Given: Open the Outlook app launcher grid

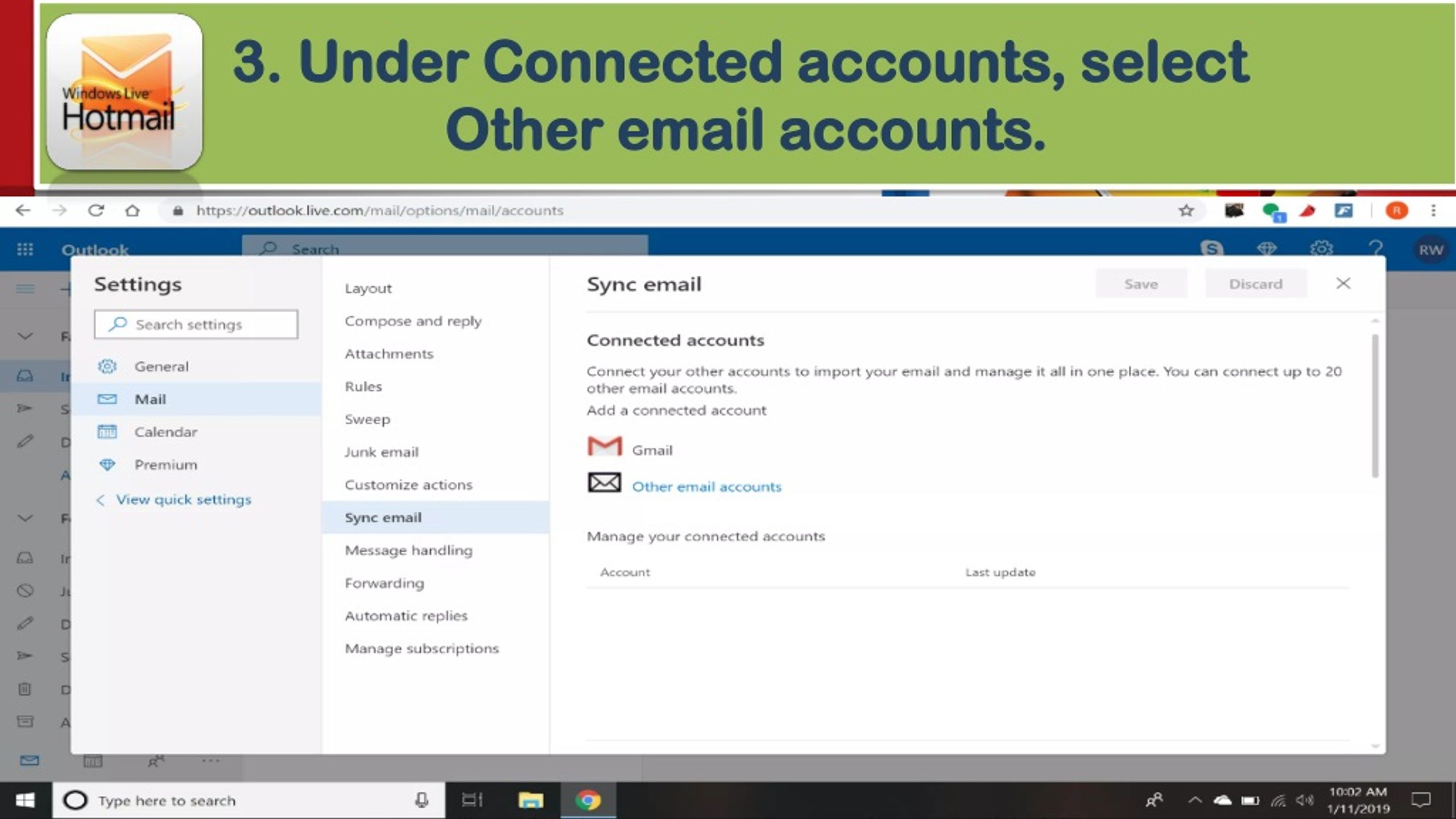Looking at the screenshot, I should tap(25, 249).
